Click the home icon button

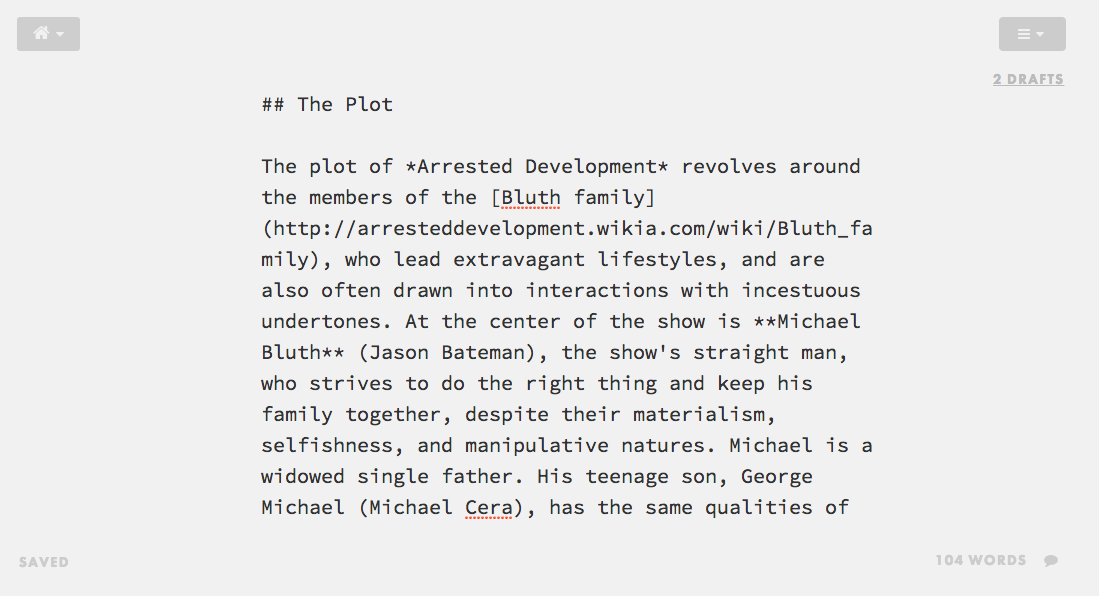(41, 33)
